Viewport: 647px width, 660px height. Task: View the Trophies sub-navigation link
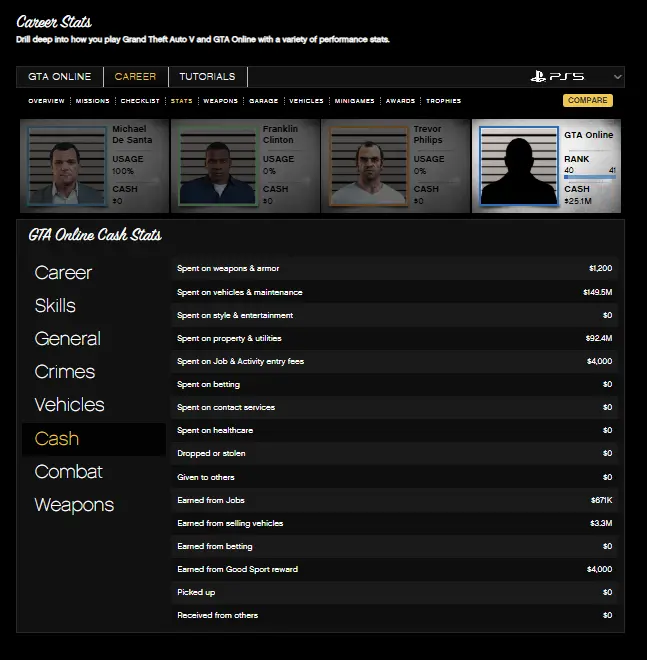tap(443, 101)
